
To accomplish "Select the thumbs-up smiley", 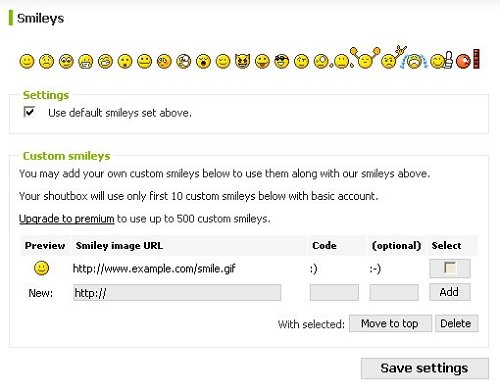I will click(x=441, y=61).
